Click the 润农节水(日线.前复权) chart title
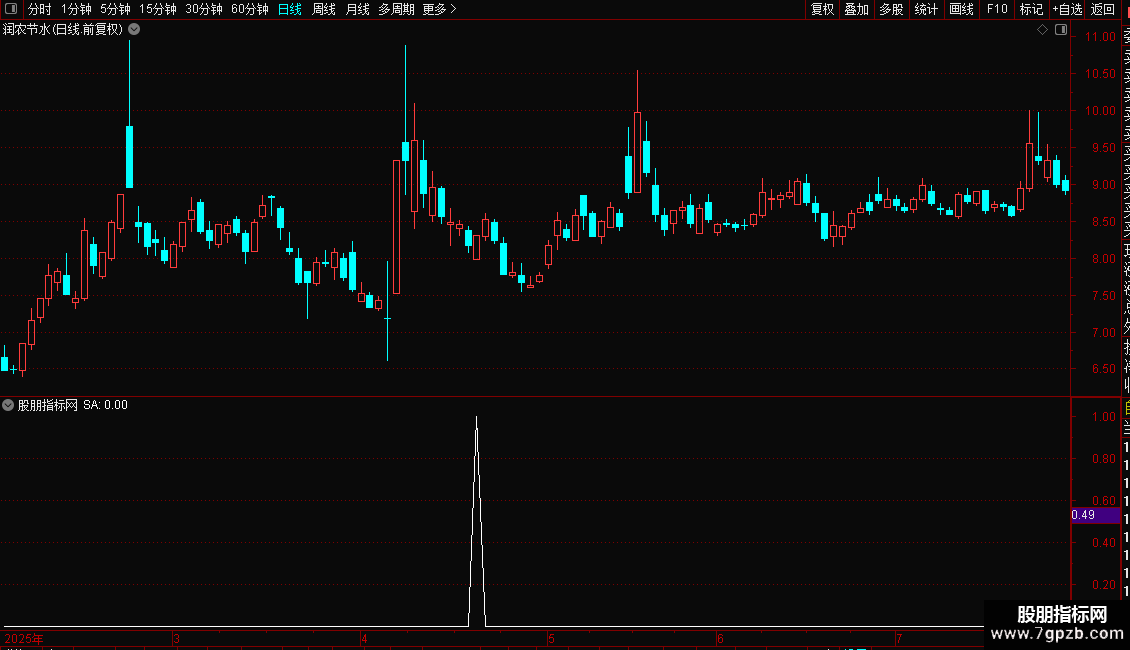This screenshot has width=1130, height=650. (x=63, y=30)
